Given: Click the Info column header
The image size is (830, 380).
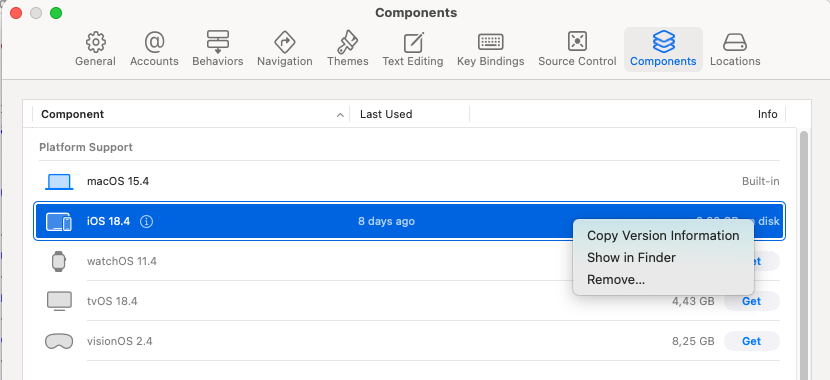Looking at the screenshot, I should point(767,114).
